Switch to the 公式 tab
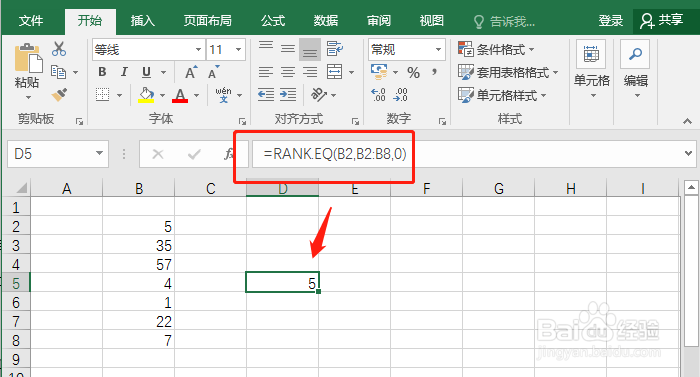 273,21
